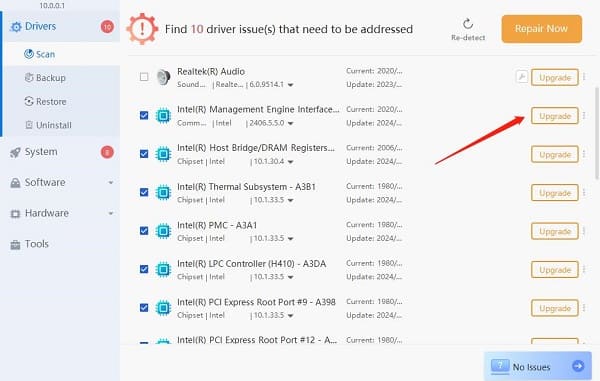This screenshot has height=381, width=600.
Task: Upgrade Intel LPC Controller (H410) driver
Action: click(554, 270)
